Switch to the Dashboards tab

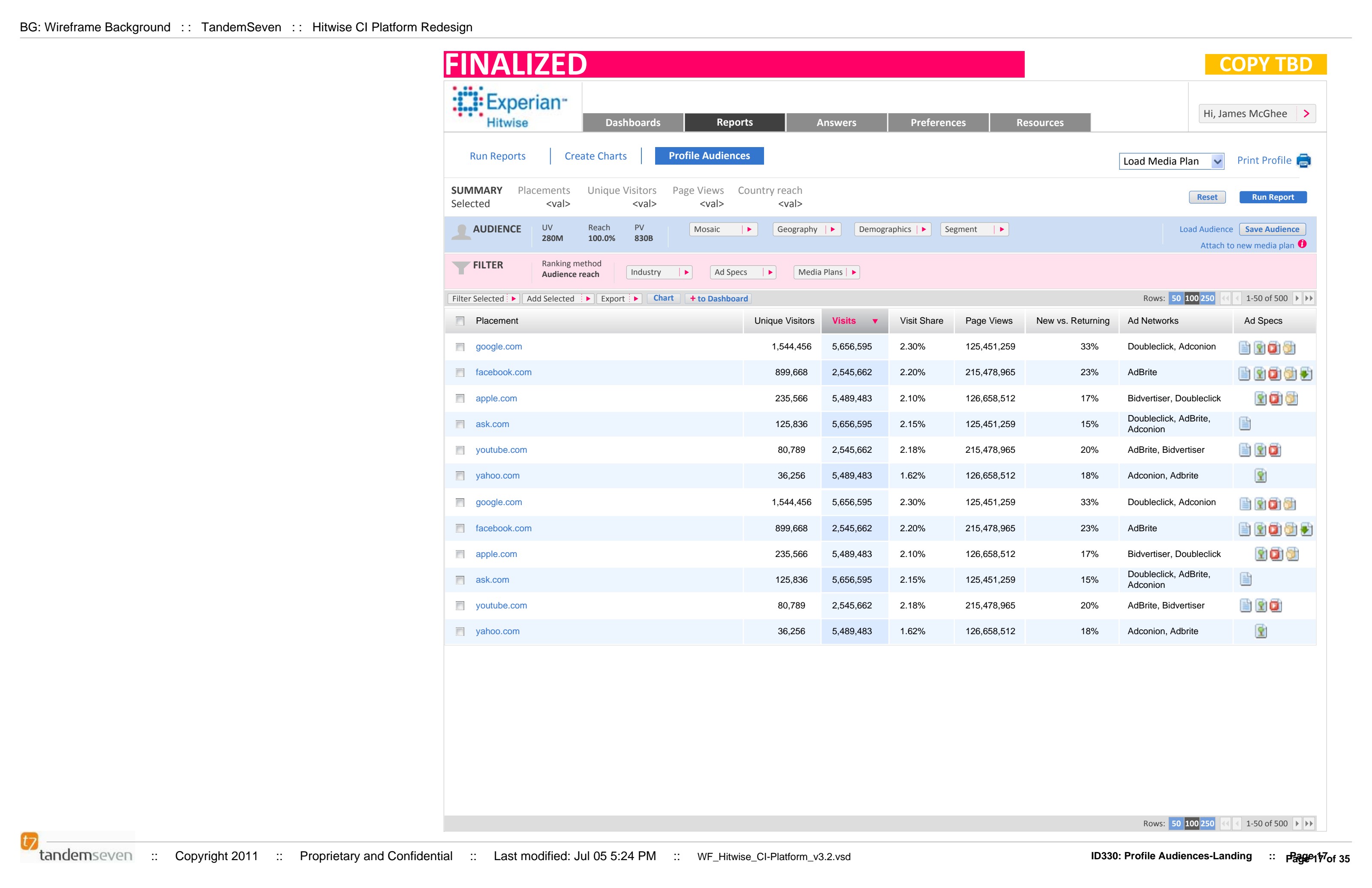[x=633, y=122]
